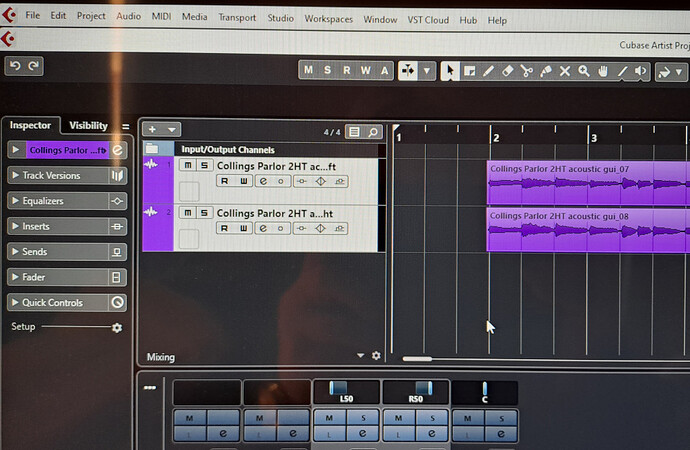Switch to the Visibility tab
The height and width of the screenshot is (450, 690).
[88, 126]
